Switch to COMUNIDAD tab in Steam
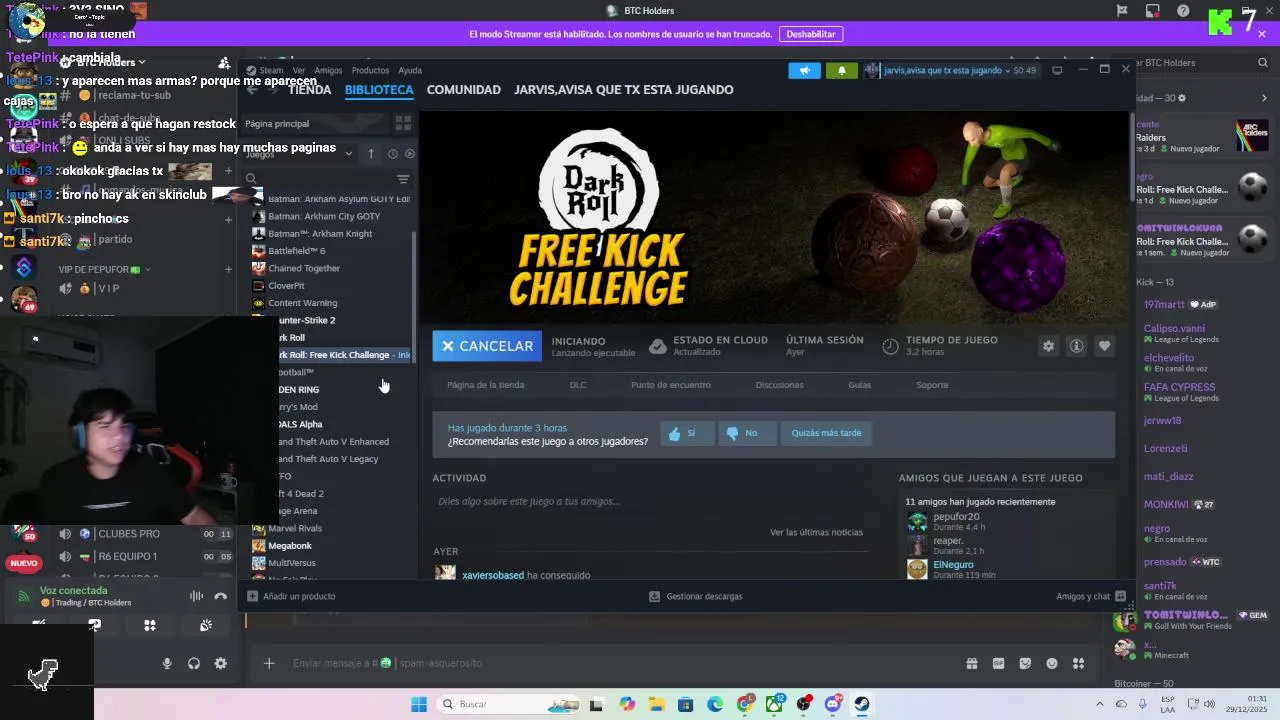The width and height of the screenshot is (1280, 720). click(x=463, y=89)
